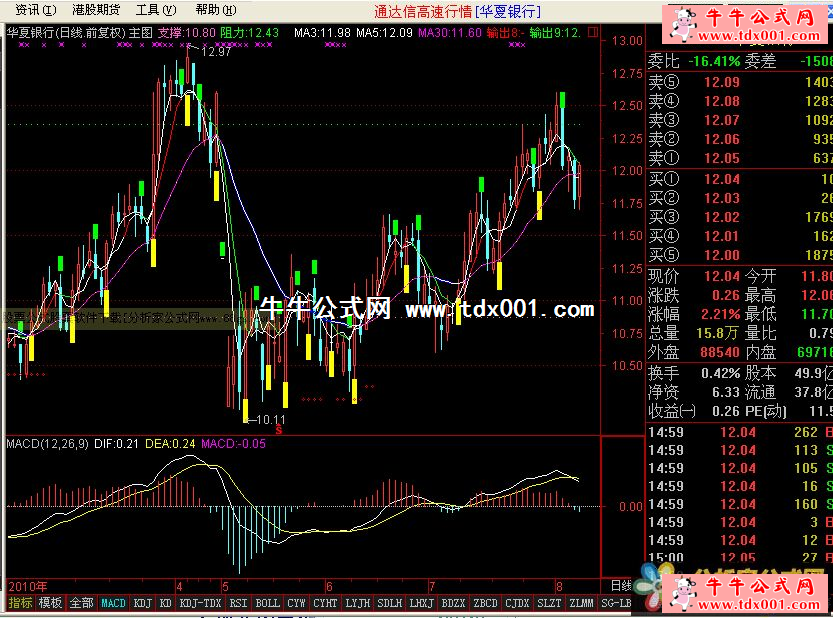Viewport: 833px width, 618px height.
Task: Click the 涨幅 2.21% value
Action: click(x=720, y=315)
